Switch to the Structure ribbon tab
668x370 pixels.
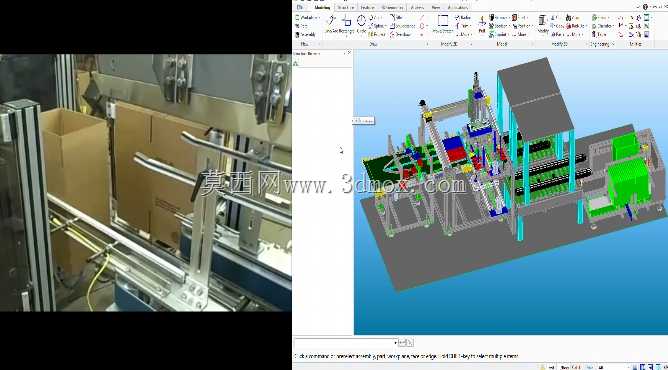click(346, 8)
